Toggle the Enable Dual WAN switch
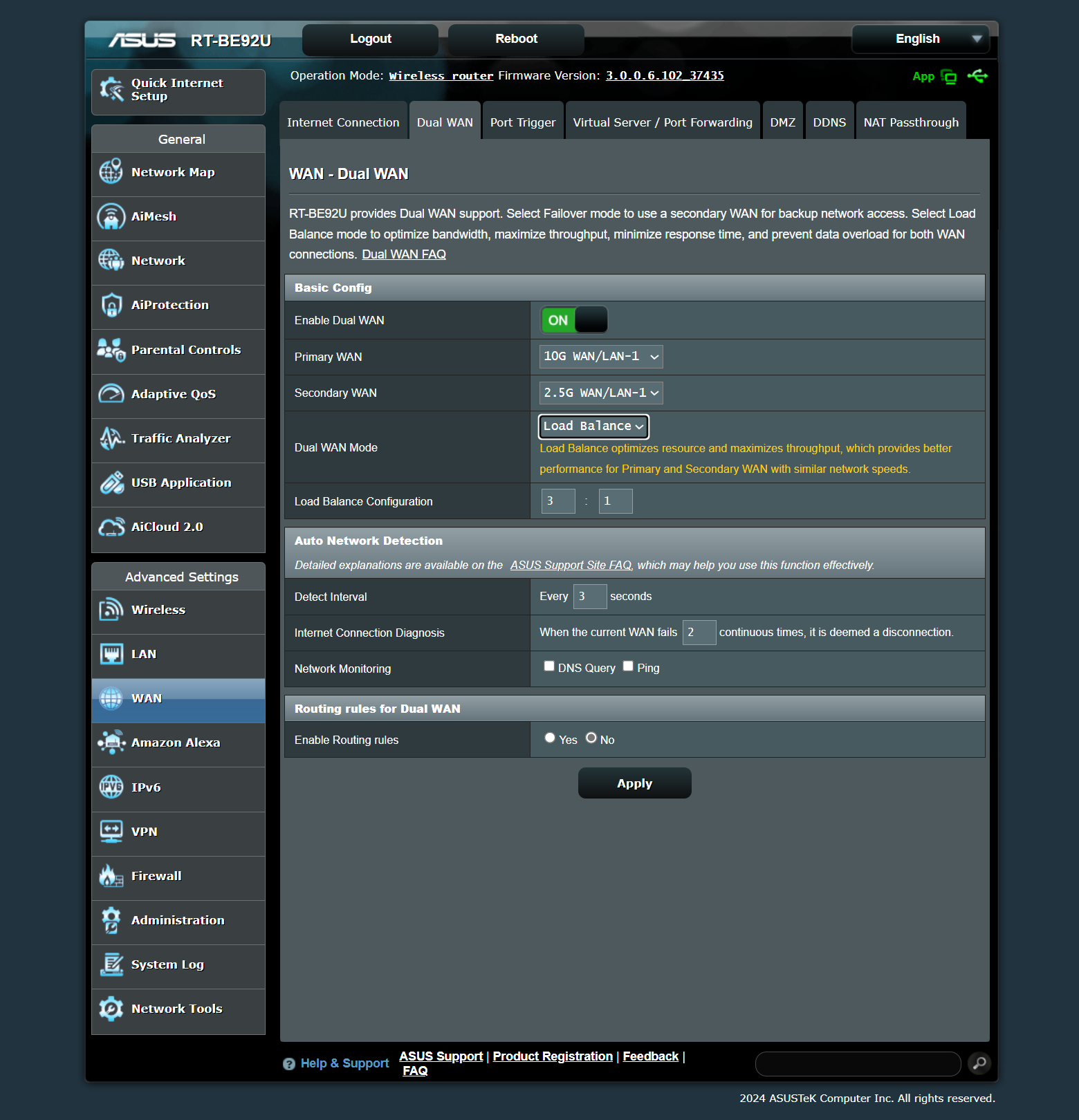The width and height of the screenshot is (1079, 1120). [x=574, y=320]
